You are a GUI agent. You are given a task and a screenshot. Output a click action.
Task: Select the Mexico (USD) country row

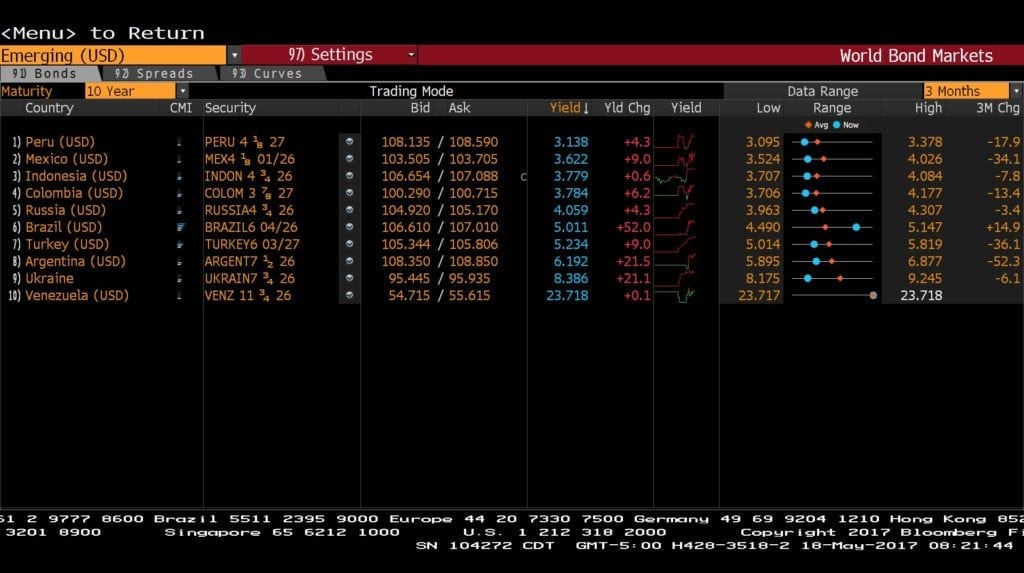(x=67, y=158)
